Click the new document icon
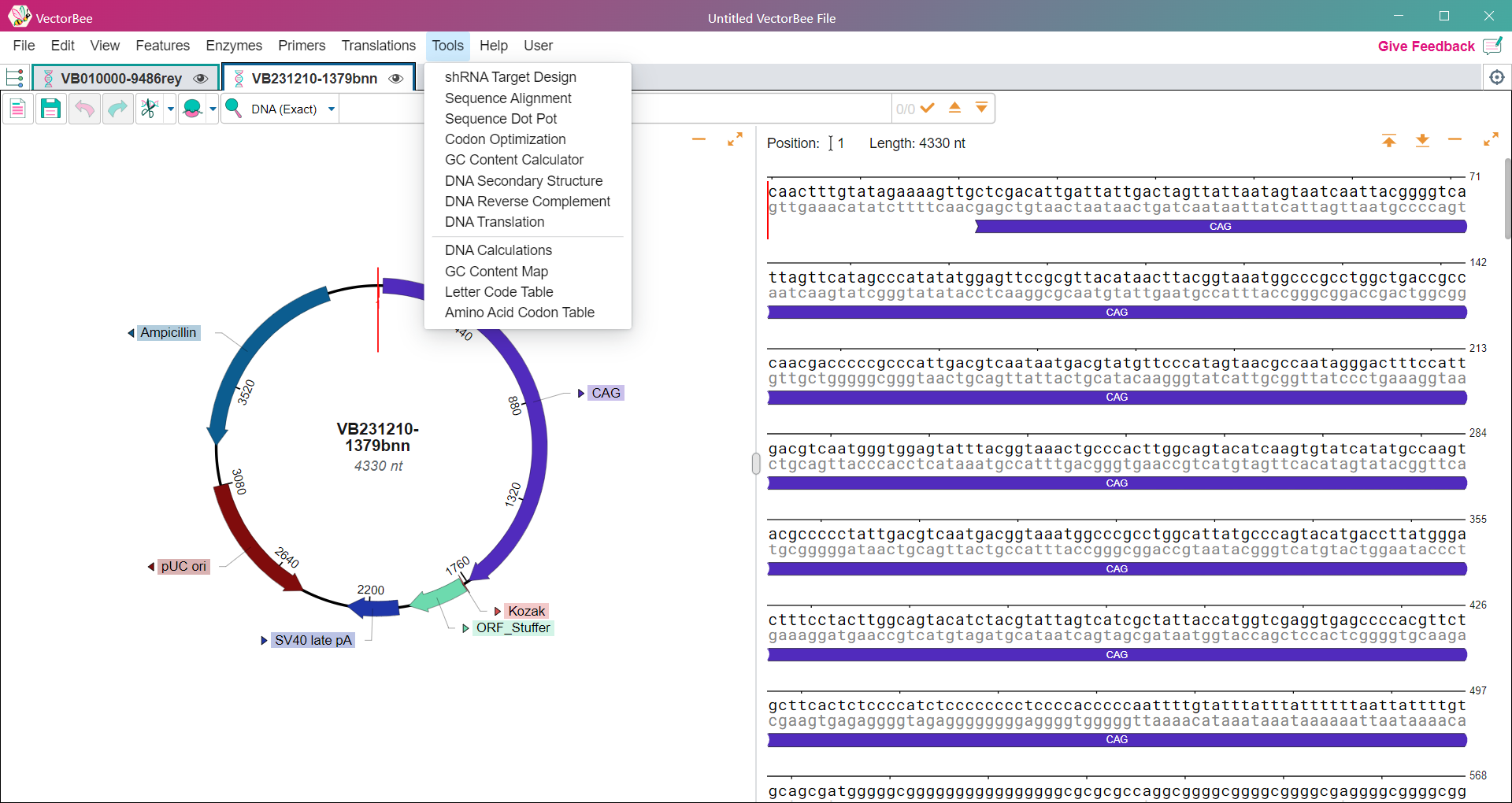The height and width of the screenshot is (803, 1512). (17, 109)
